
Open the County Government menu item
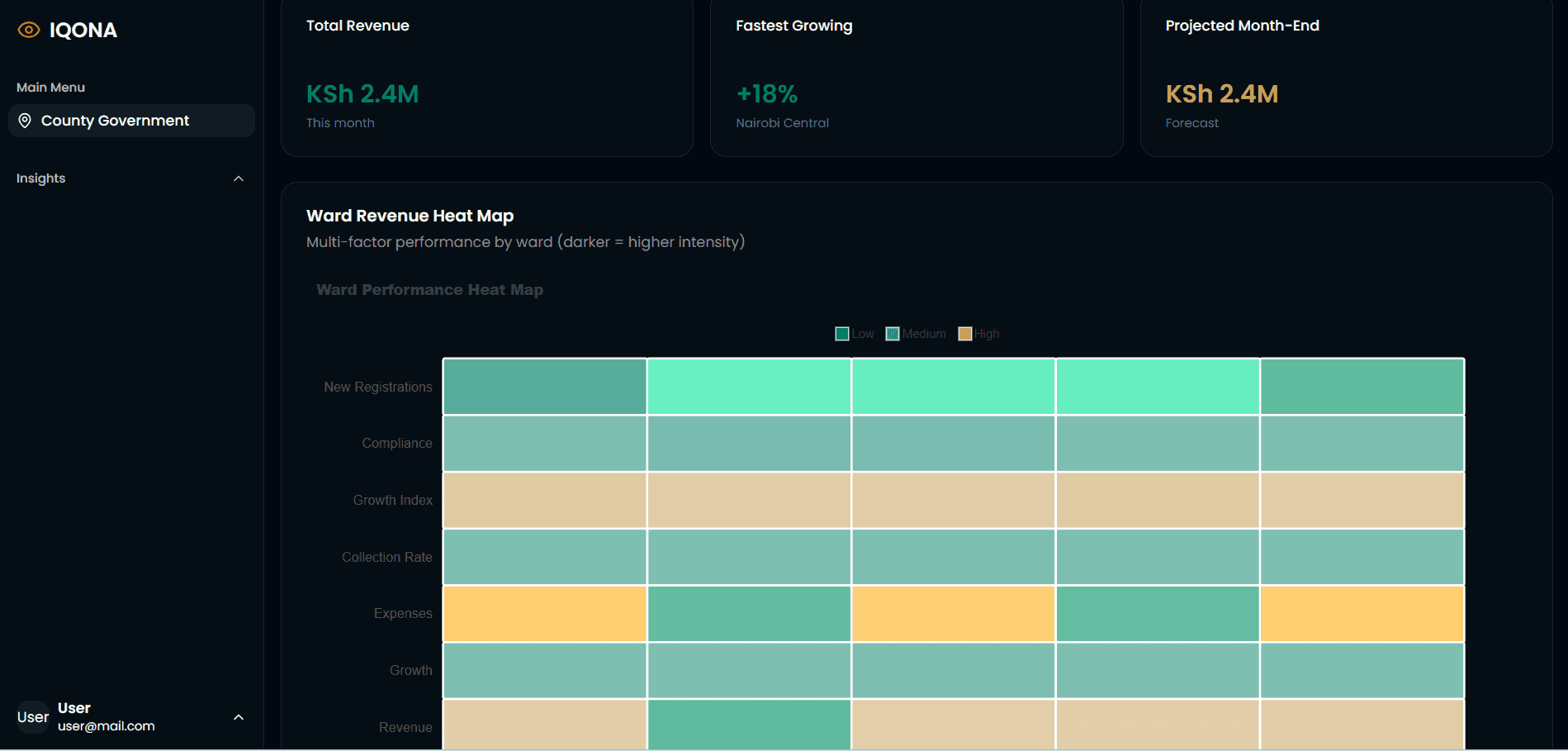coord(115,121)
